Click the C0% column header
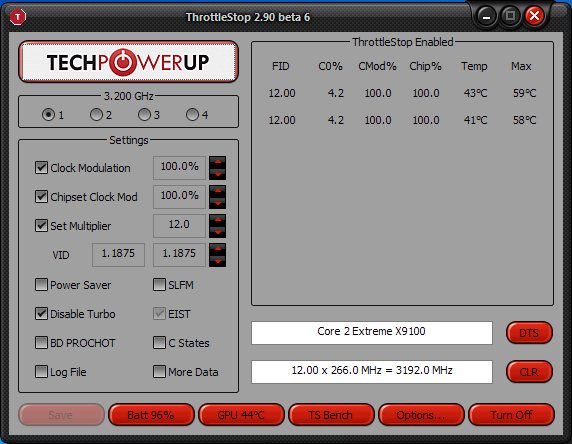 (x=331, y=66)
